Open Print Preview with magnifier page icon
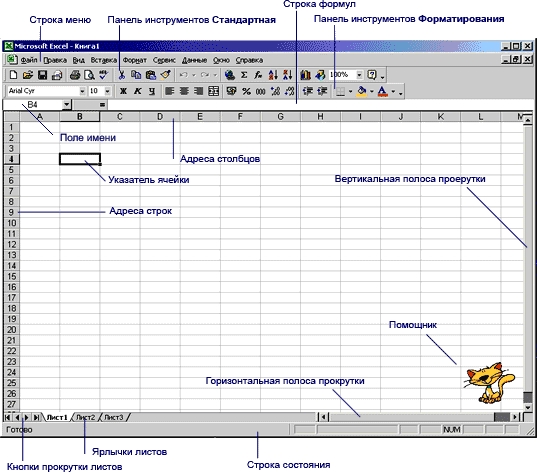 [x=89, y=75]
